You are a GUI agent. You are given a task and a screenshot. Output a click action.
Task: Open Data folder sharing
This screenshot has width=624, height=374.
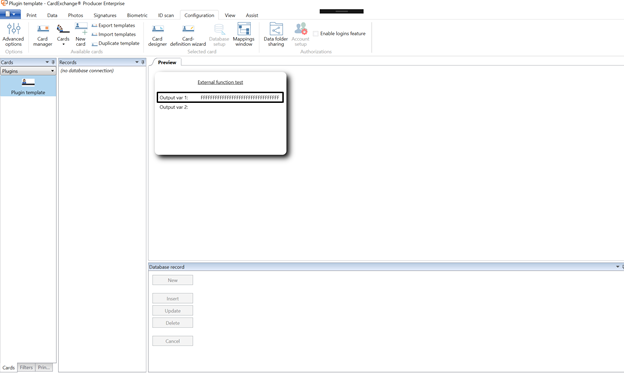pos(275,35)
